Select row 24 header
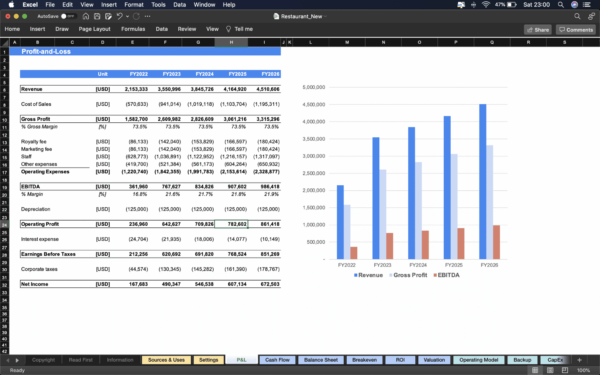Screen dimensions: 600x375 click(x=5, y=224)
